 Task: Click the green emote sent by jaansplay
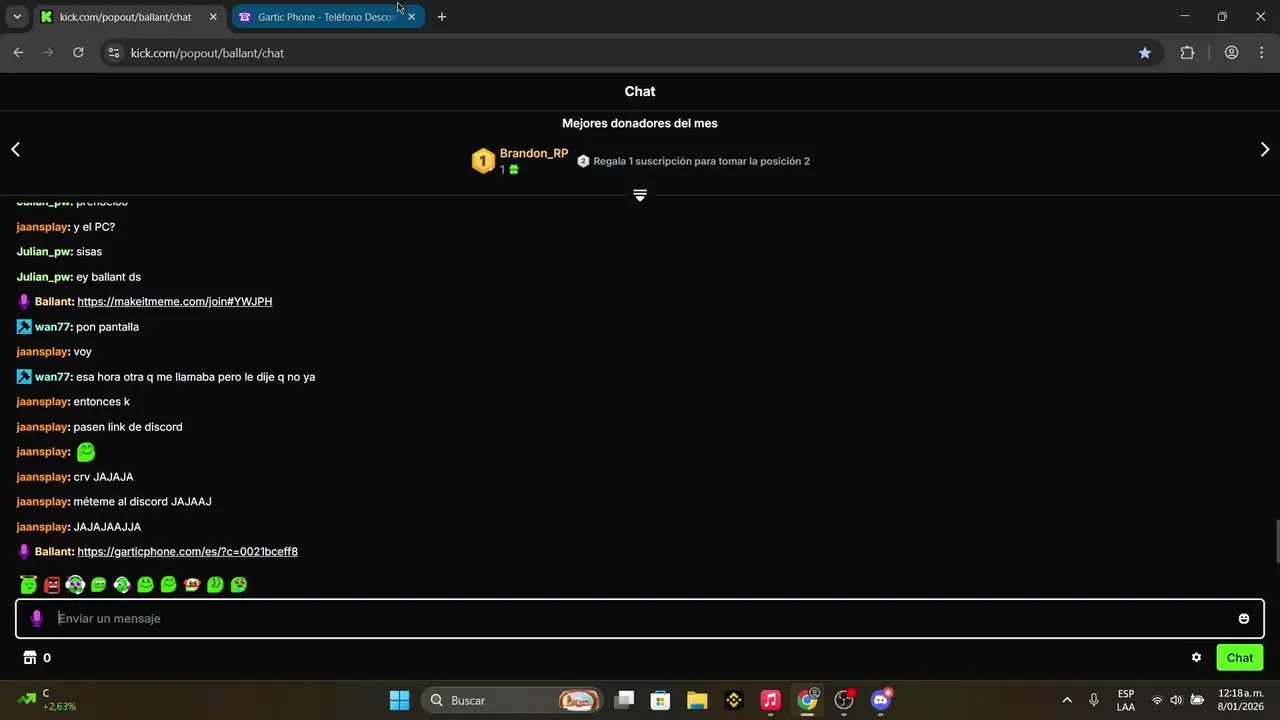(x=86, y=452)
